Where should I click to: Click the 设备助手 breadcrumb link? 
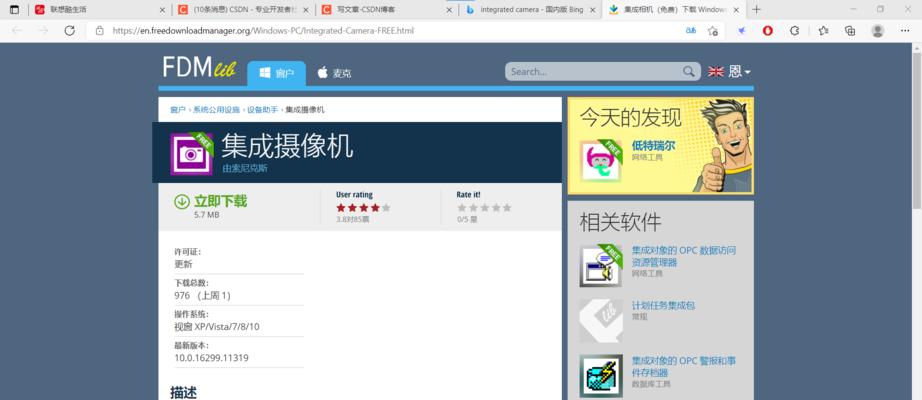262,110
